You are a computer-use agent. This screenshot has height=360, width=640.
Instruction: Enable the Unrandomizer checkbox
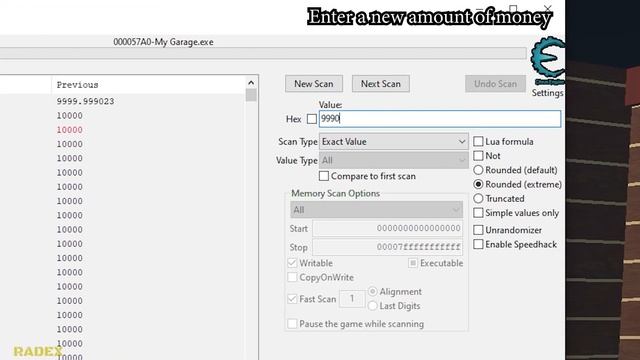[478, 230]
